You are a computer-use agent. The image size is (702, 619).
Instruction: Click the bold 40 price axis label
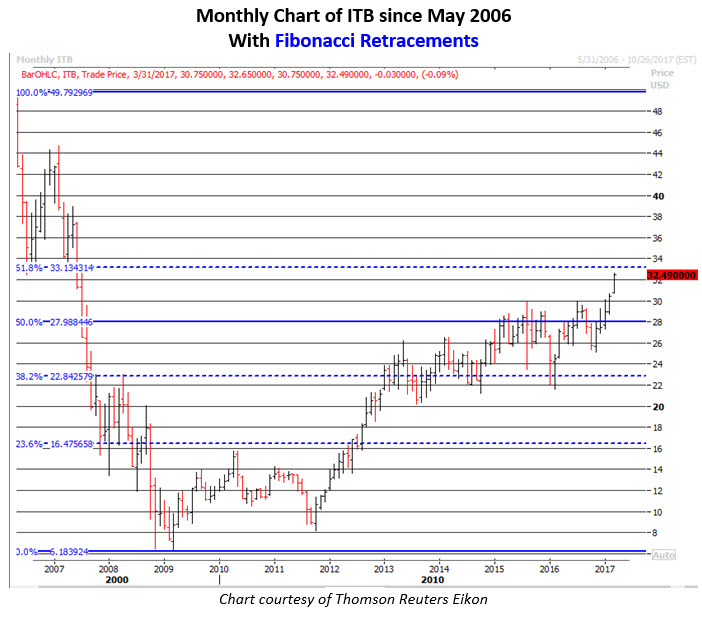click(658, 196)
